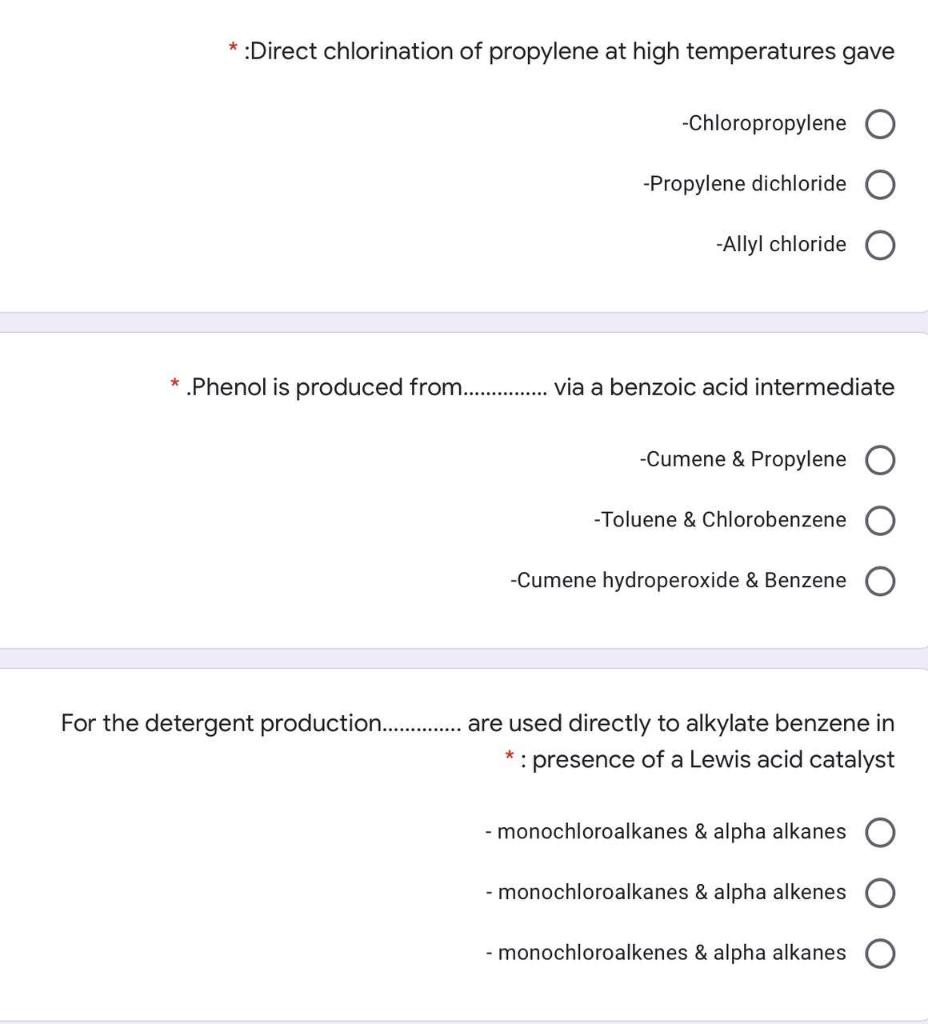This screenshot has height=1024, width=928.
Task: Choose Cumene & Propylene option
Action: (x=879, y=460)
